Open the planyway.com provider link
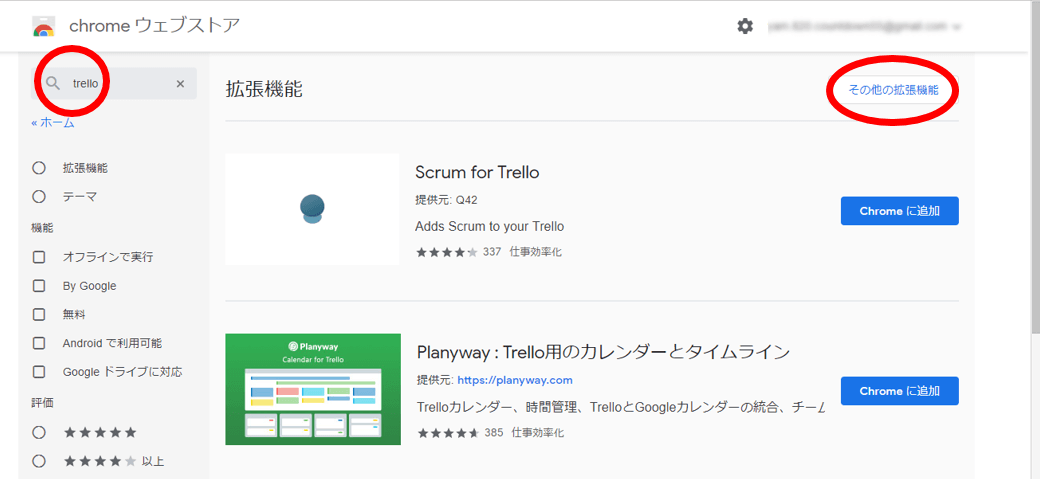Screen dimensions: 1040x479 tap(514, 380)
